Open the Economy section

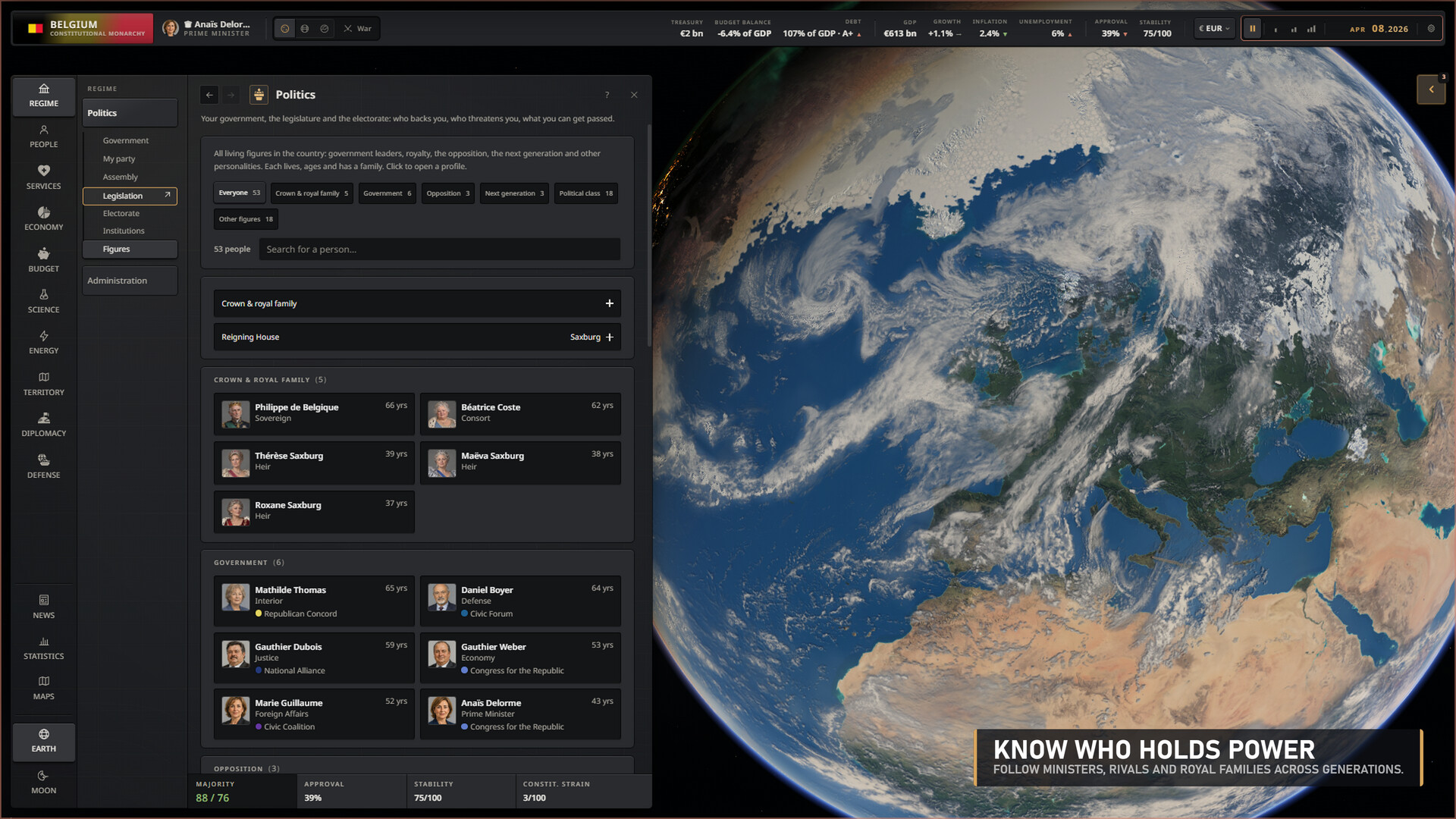(43, 219)
